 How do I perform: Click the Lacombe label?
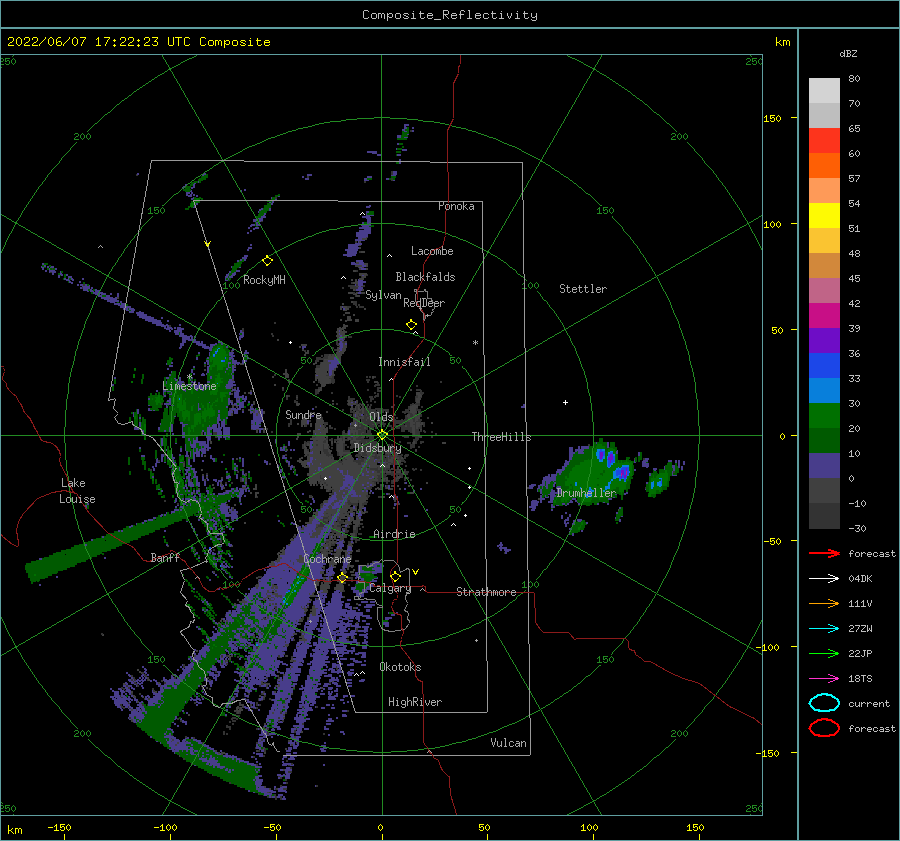coord(432,251)
